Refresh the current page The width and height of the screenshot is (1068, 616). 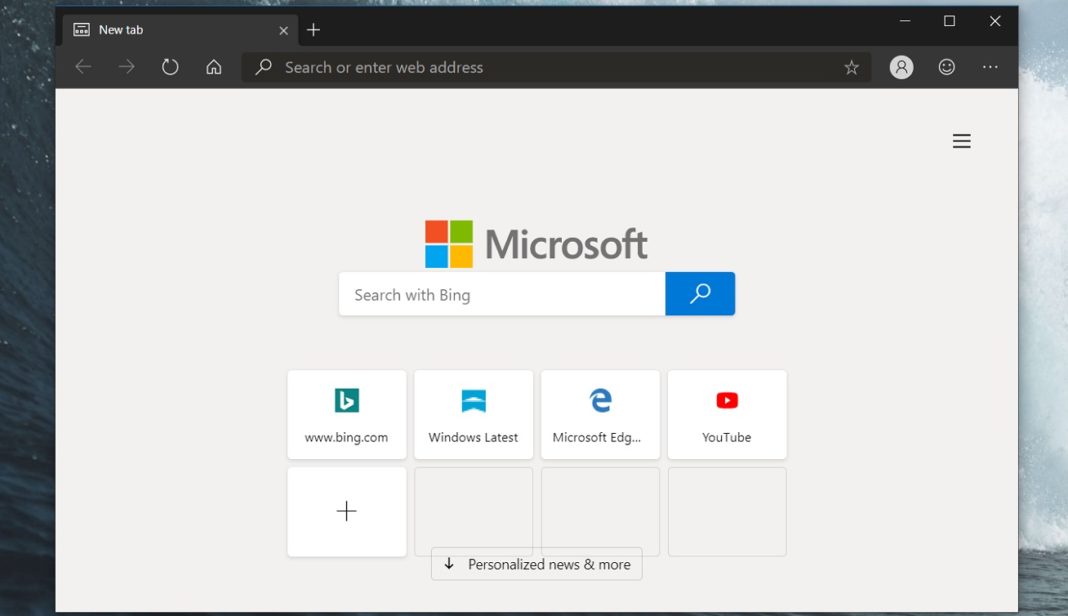169,67
